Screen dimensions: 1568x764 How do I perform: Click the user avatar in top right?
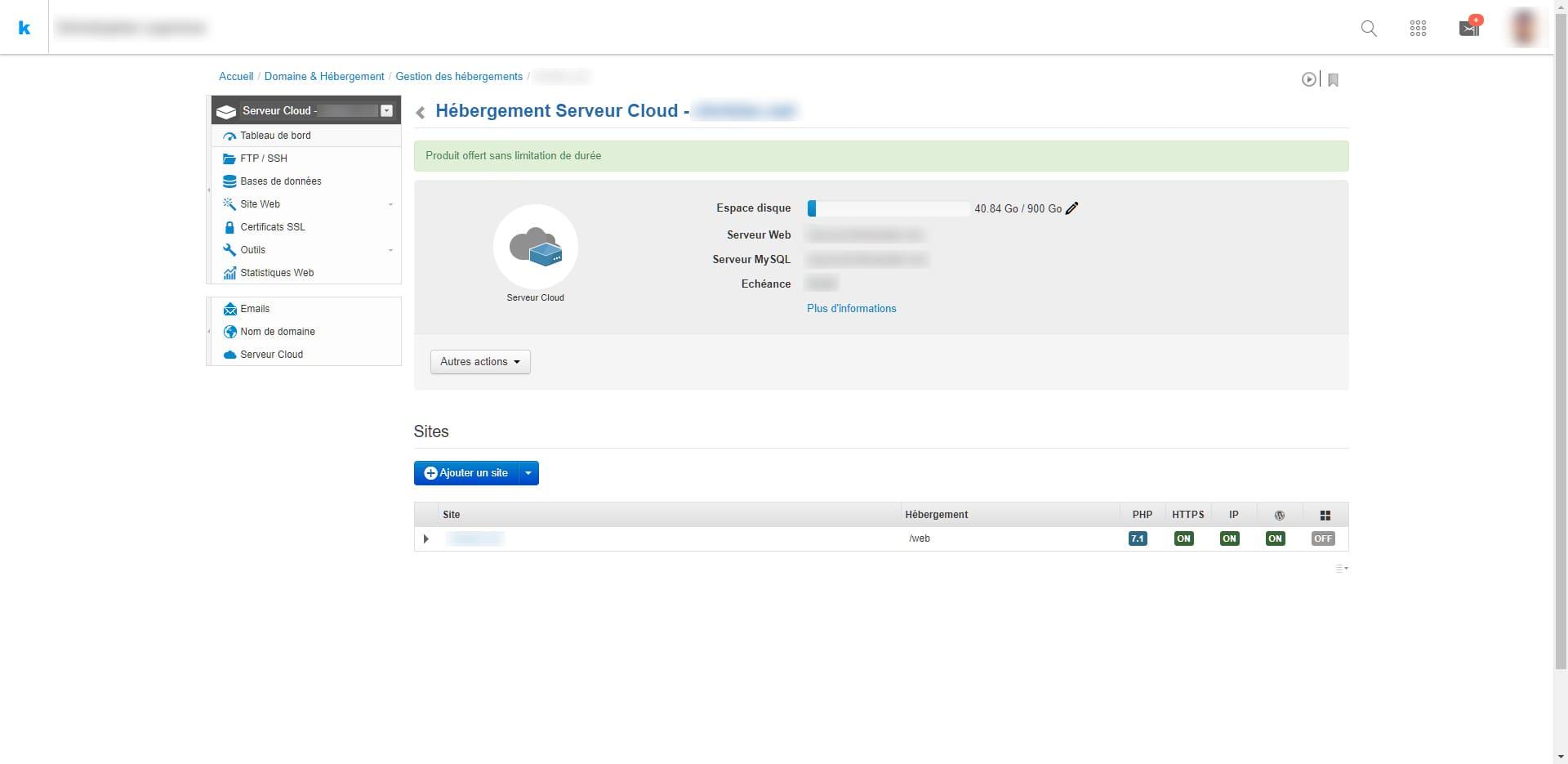click(x=1524, y=28)
